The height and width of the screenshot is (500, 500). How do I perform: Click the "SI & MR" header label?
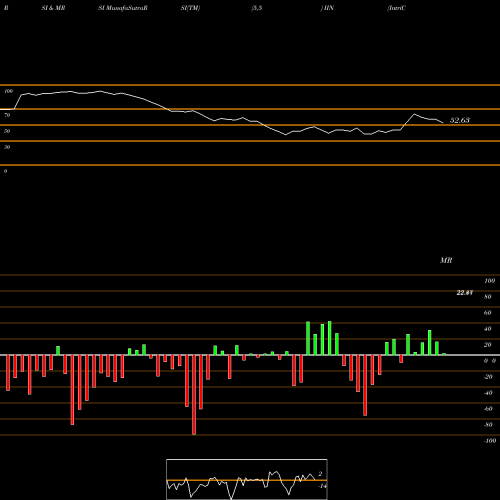[x=53, y=8]
